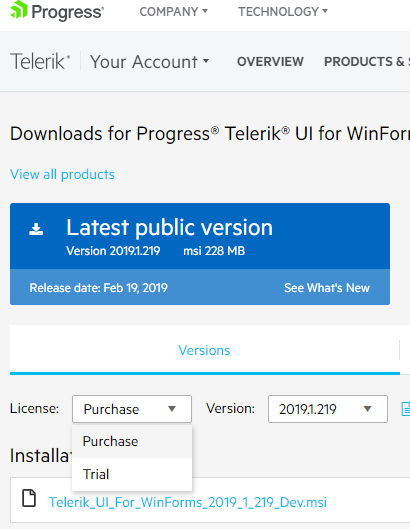
Task: Click the green Progress logo icon
Action: point(19,9)
